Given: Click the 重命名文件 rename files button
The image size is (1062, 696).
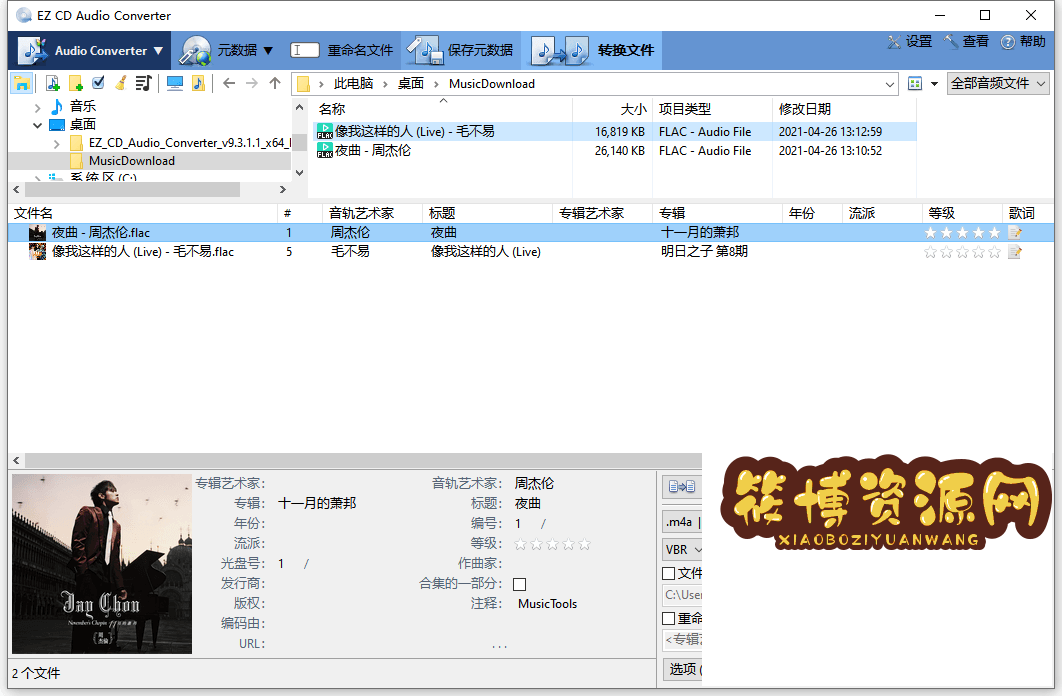Looking at the screenshot, I should [x=342, y=50].
